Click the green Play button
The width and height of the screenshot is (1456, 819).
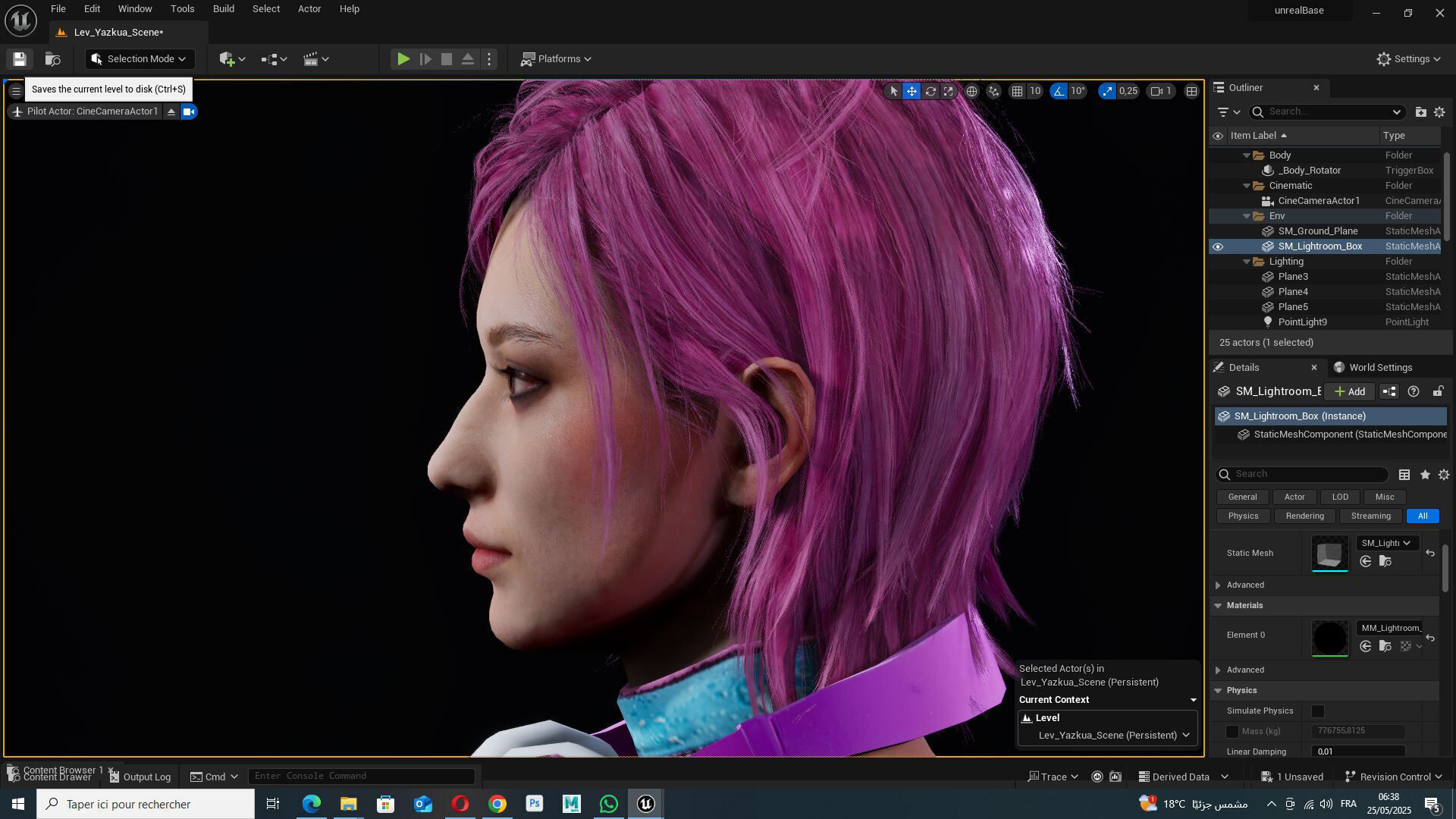pyautogui.click(x=403, y=59)
